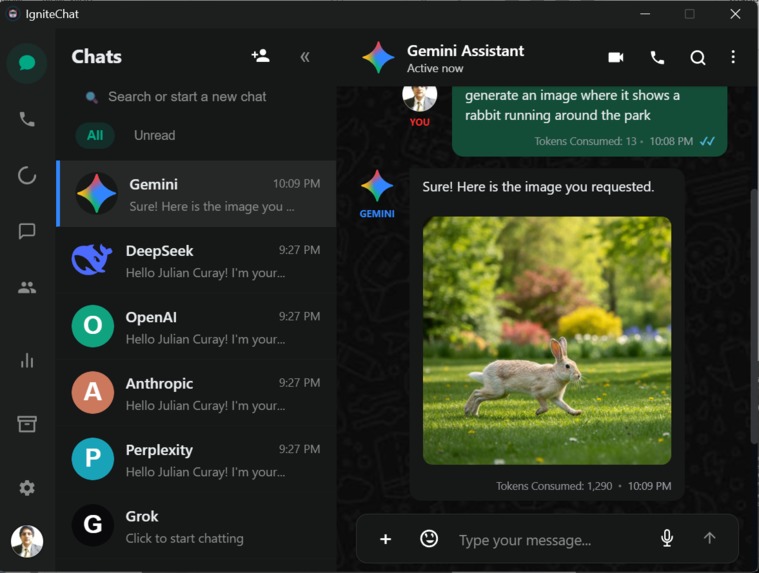This screenshot has width=759, height=573.
Task: Click the orange Anthropic 'A' avatar
Action: tap(92, 392)
